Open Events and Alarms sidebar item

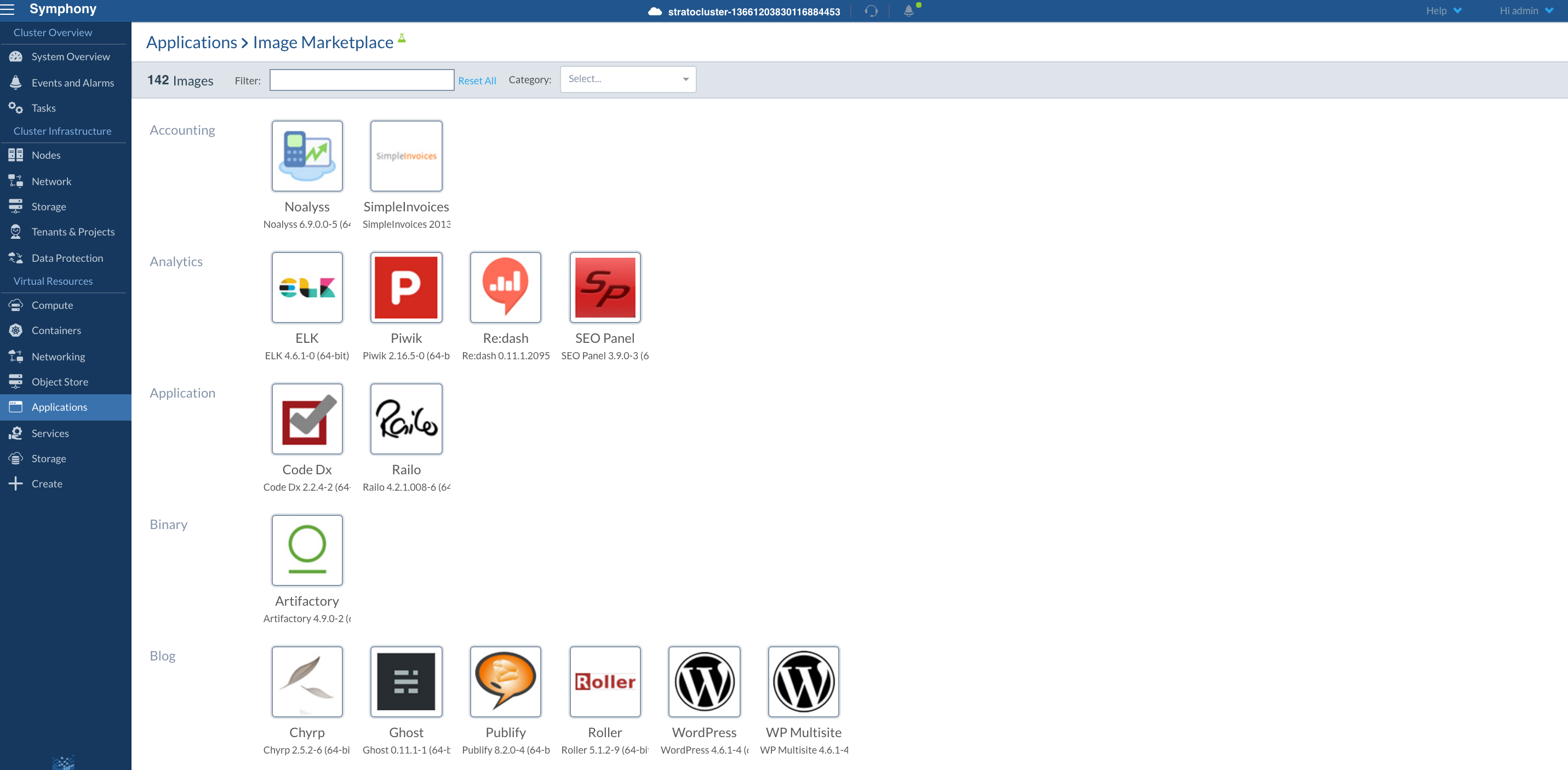[72, 83]
